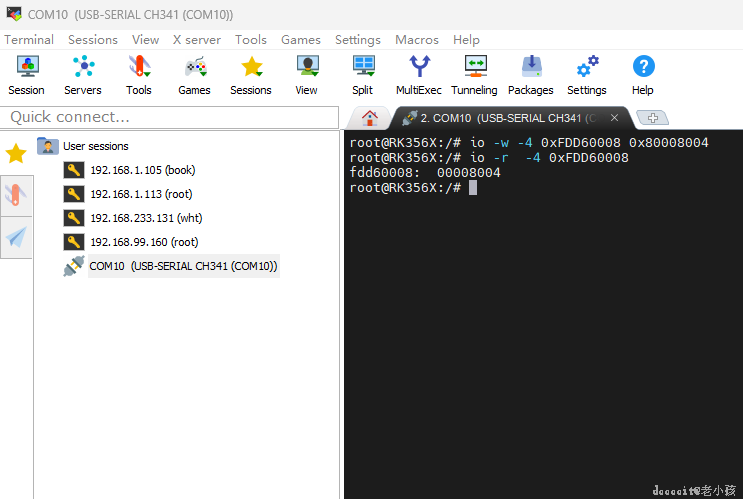Viewport: 743px width, 499px height.
Task: Select session 192.168.1.105 (book)
Action: 143,170
